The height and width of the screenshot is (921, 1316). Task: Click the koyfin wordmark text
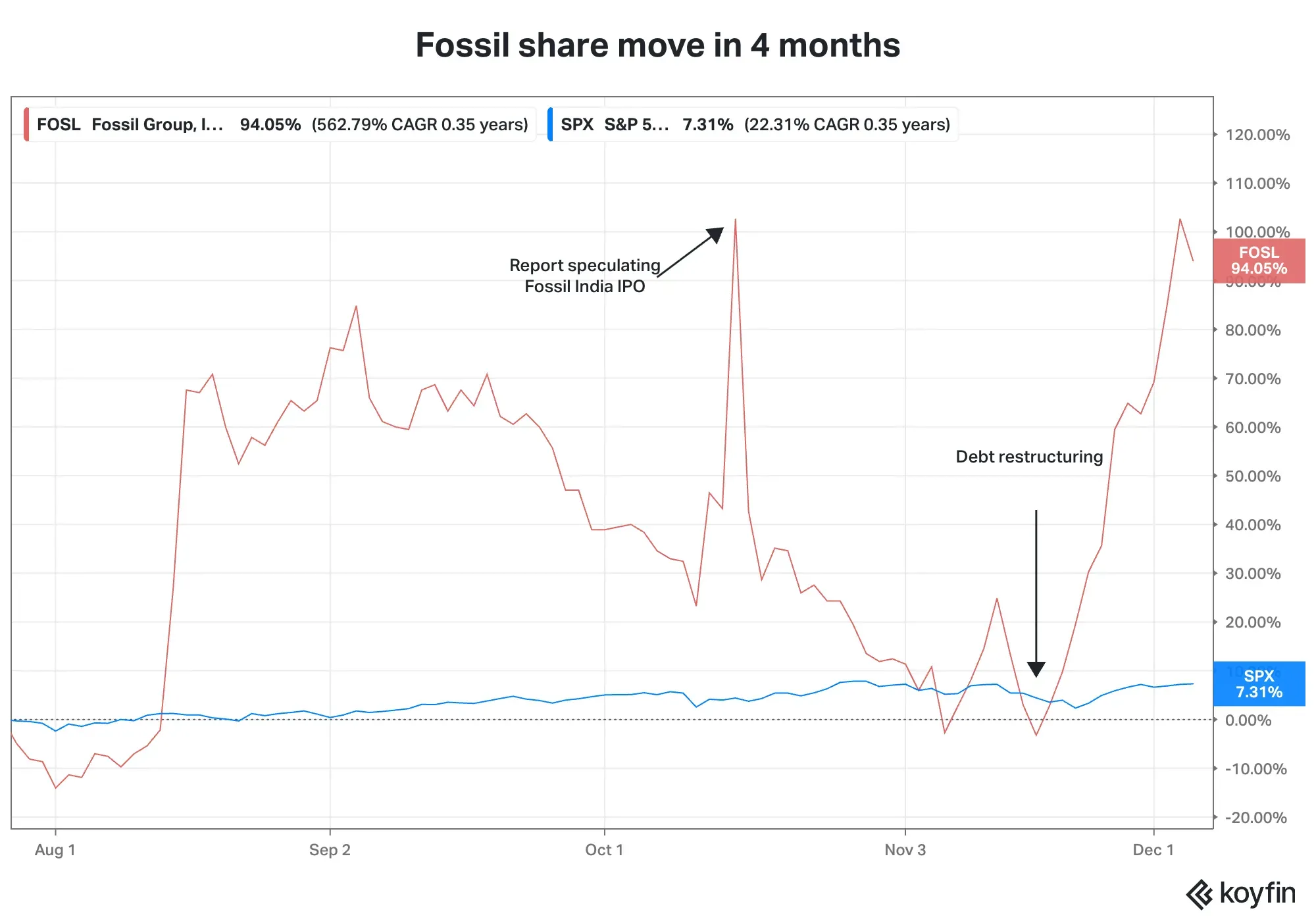[x=1257, y=893]
